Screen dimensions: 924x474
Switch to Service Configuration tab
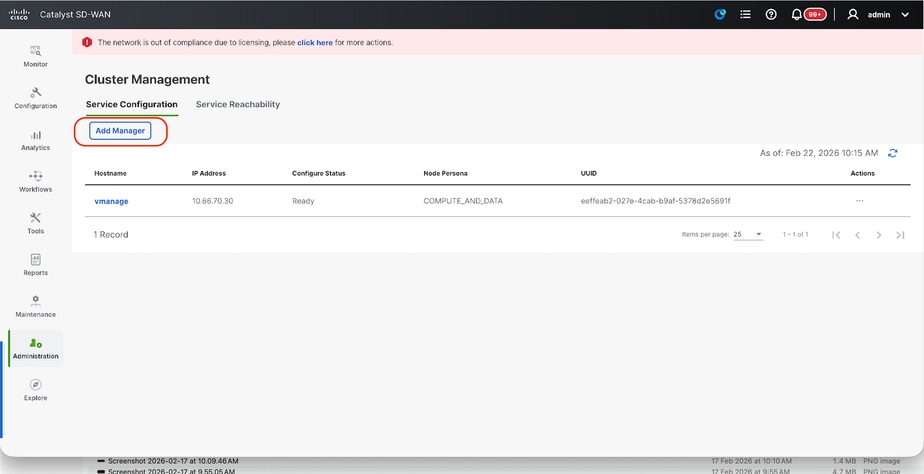[131, 104]
